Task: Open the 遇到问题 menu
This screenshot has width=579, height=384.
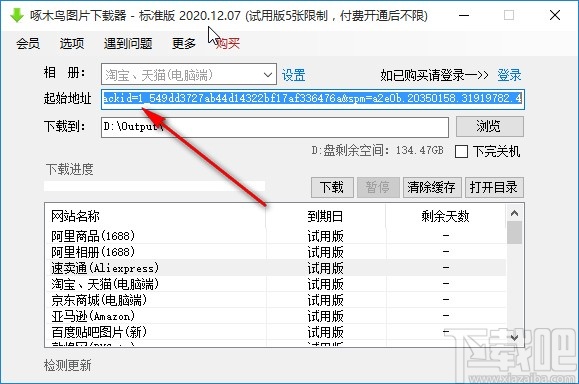Action: click(128, 44)
